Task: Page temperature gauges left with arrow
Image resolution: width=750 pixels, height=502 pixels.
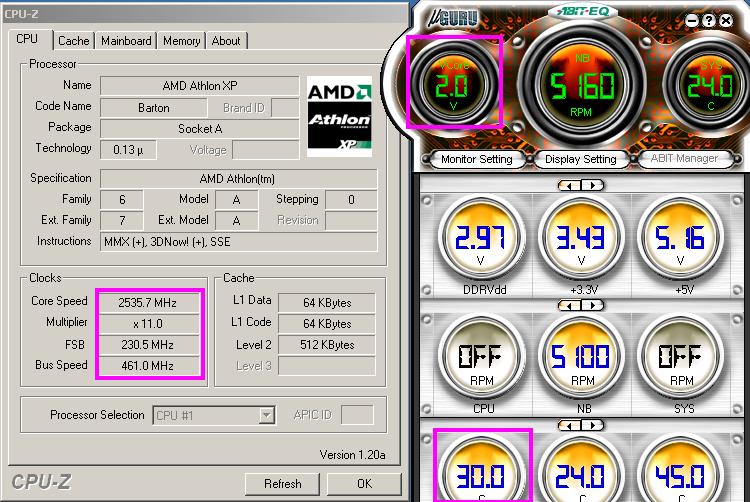Action: coord(570,425)
